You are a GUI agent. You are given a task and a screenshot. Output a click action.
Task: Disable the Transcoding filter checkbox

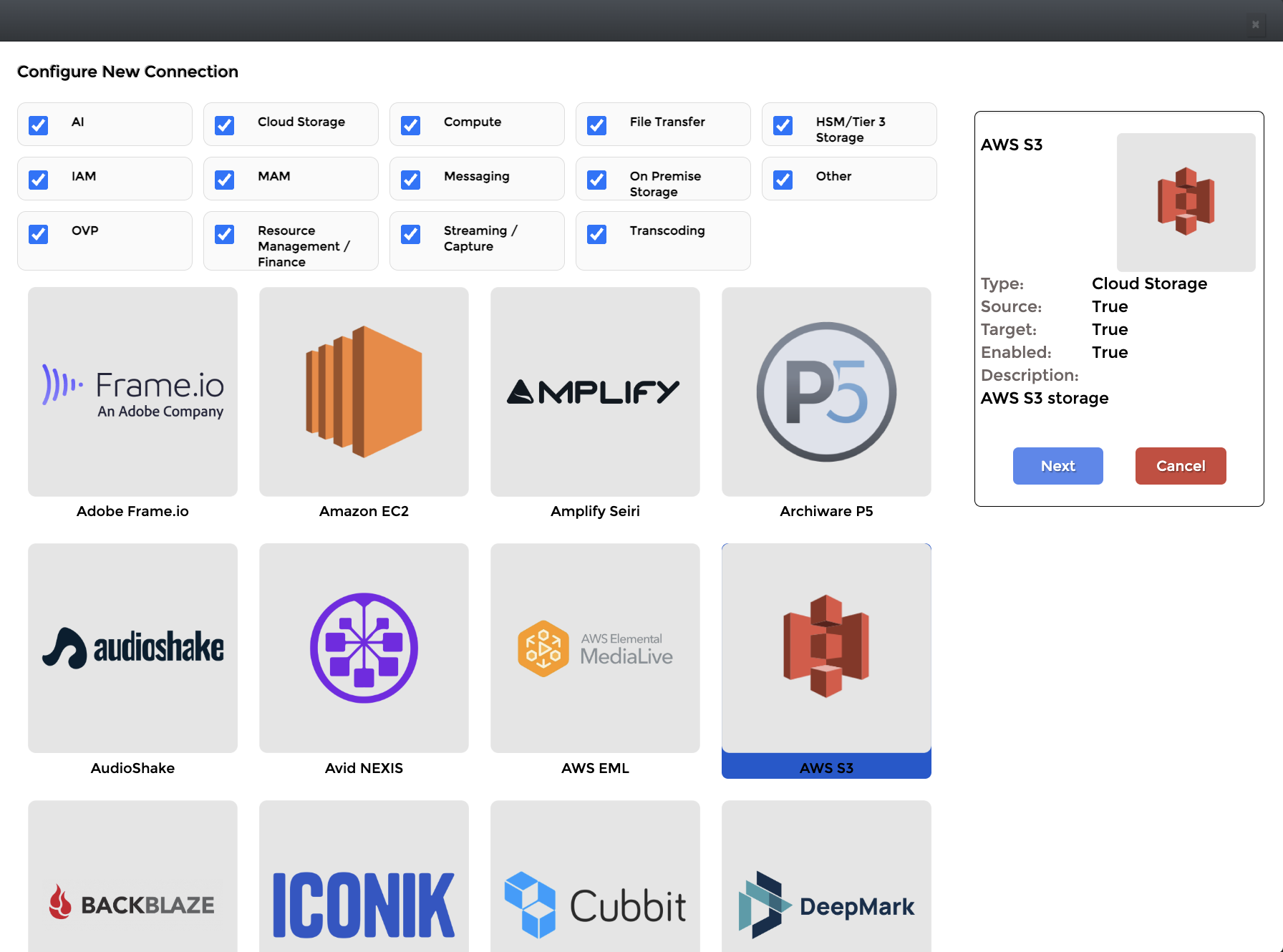point(597,234)
